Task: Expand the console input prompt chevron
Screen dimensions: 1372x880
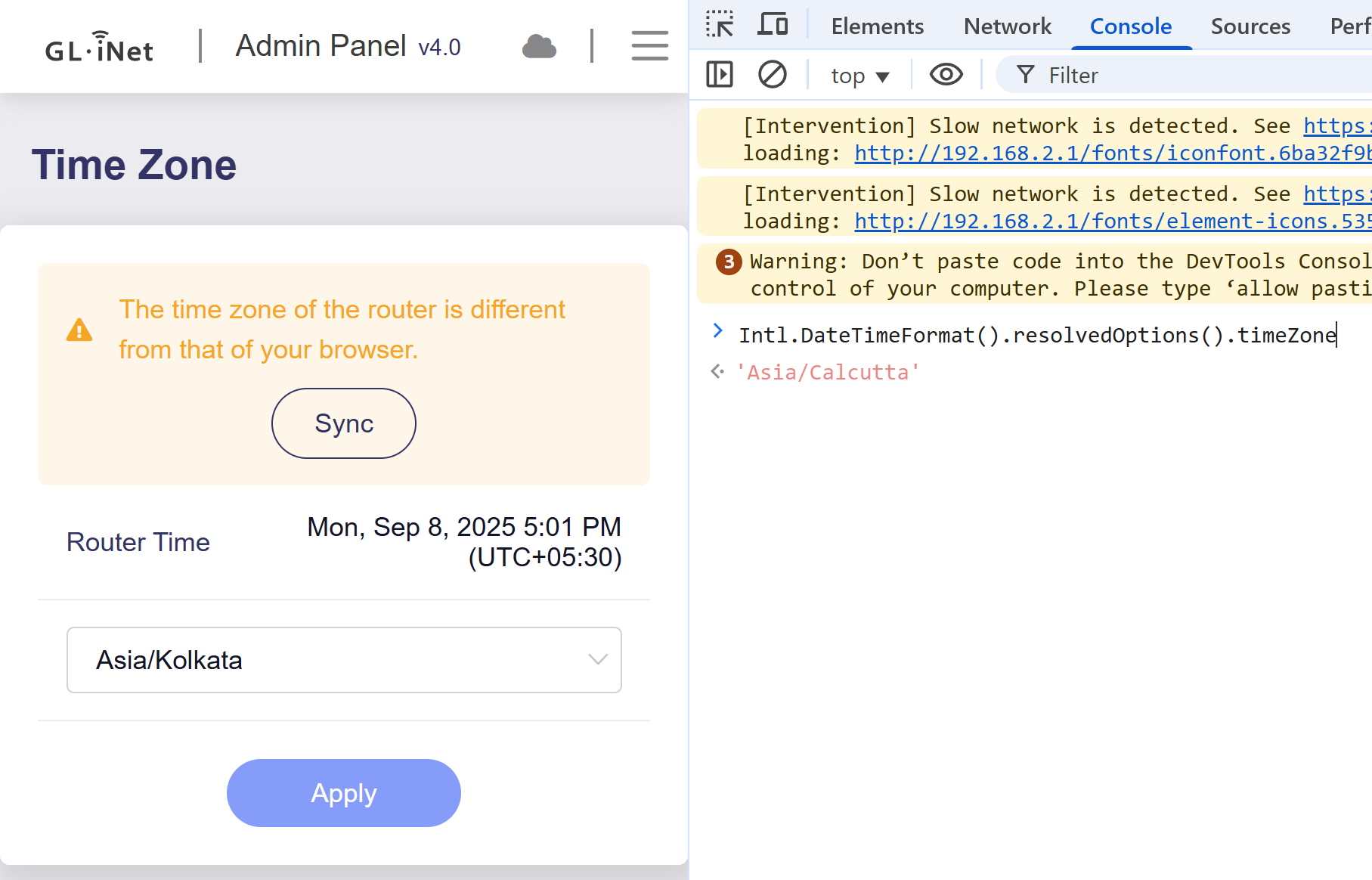Action: 717,331
